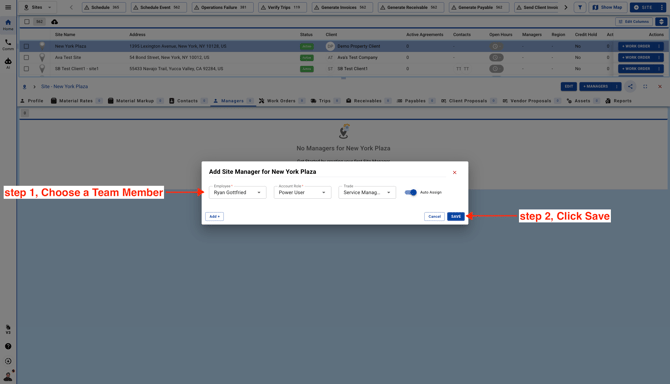Check the New York Plaza row checkbox
The height and width of the screenshot is (384, 670).
tap(26, 46)
